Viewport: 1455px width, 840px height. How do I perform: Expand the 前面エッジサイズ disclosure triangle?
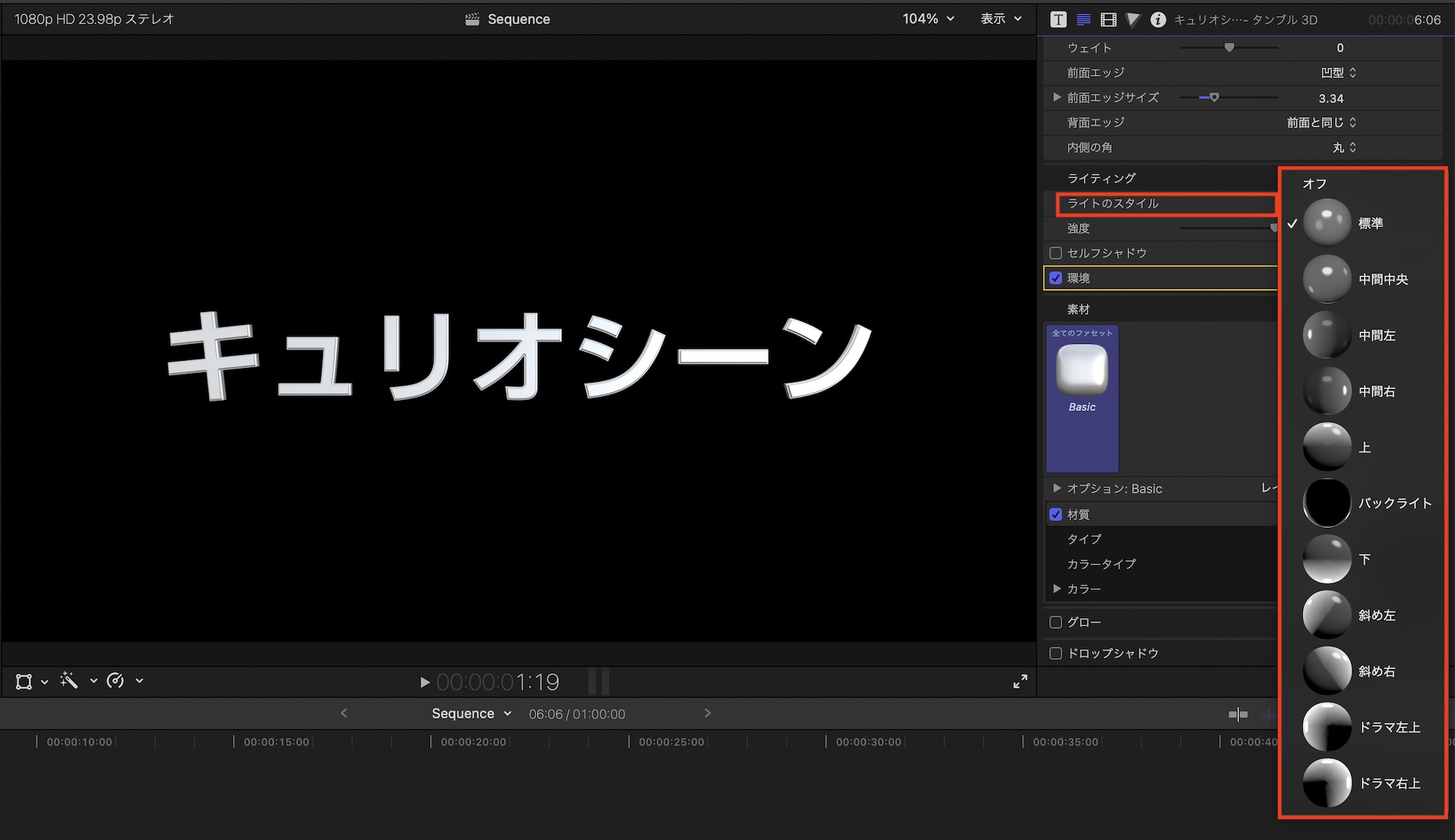[1056, 97]
